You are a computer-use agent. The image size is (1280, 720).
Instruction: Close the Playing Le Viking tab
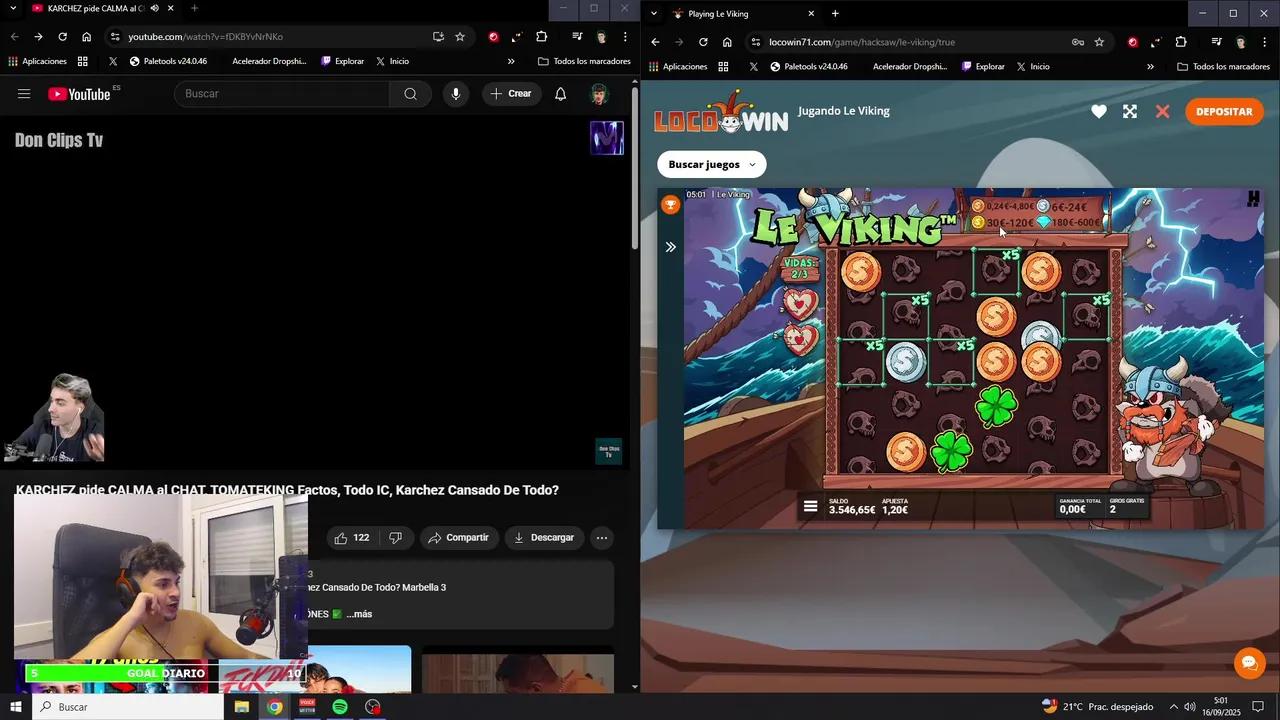coord(811,14)
